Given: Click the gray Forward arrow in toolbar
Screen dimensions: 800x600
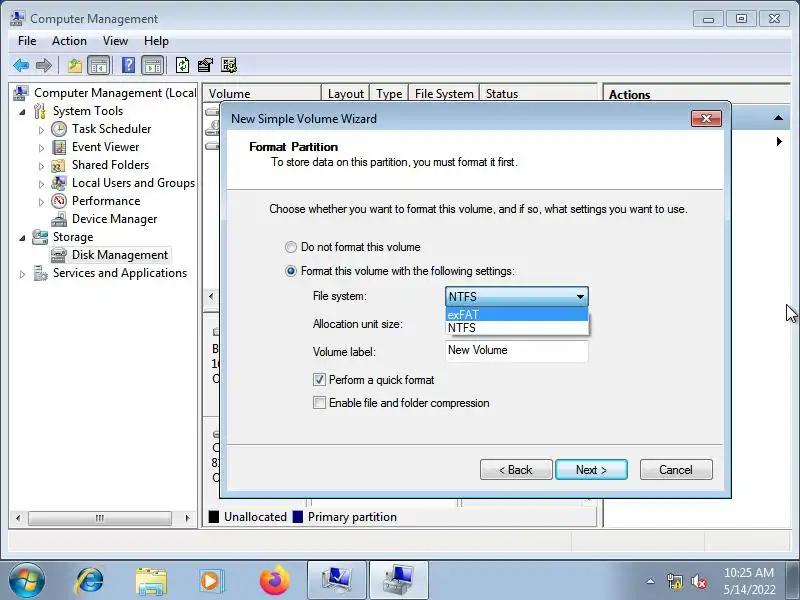Looking at the screenshot, I should (44, 65).
